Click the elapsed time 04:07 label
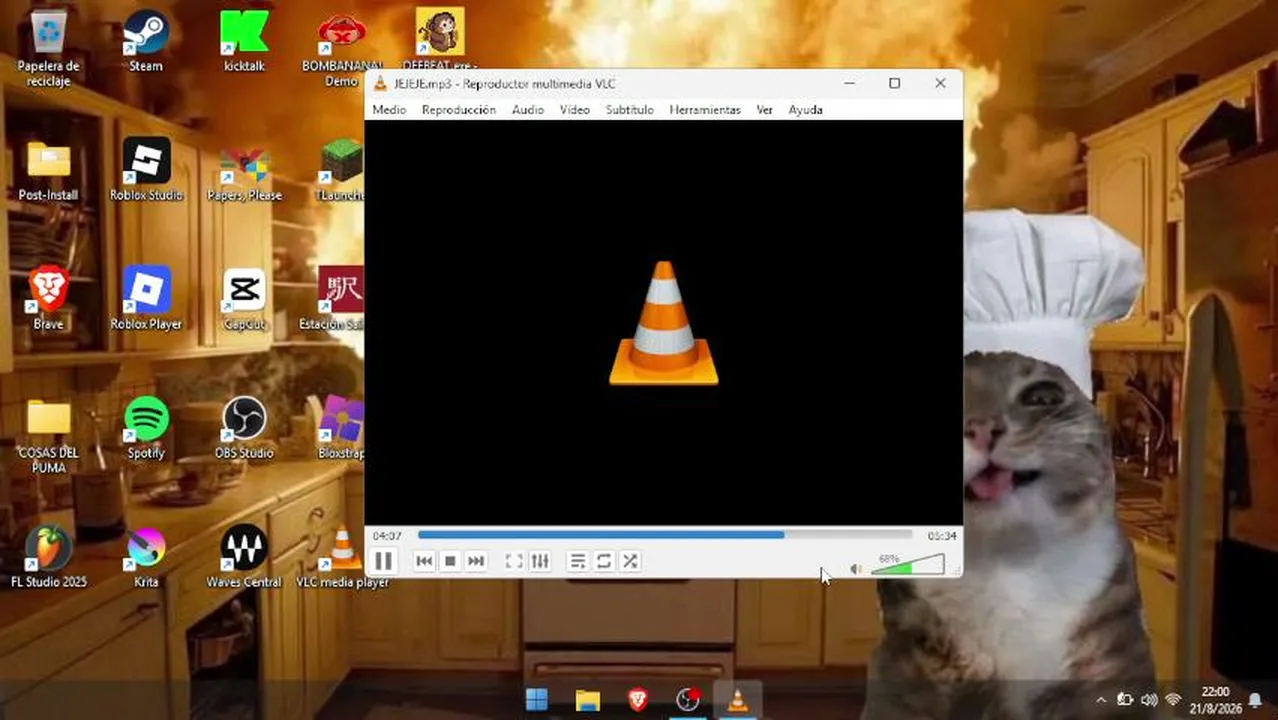The image size is (1278, 720). point(387,536)
